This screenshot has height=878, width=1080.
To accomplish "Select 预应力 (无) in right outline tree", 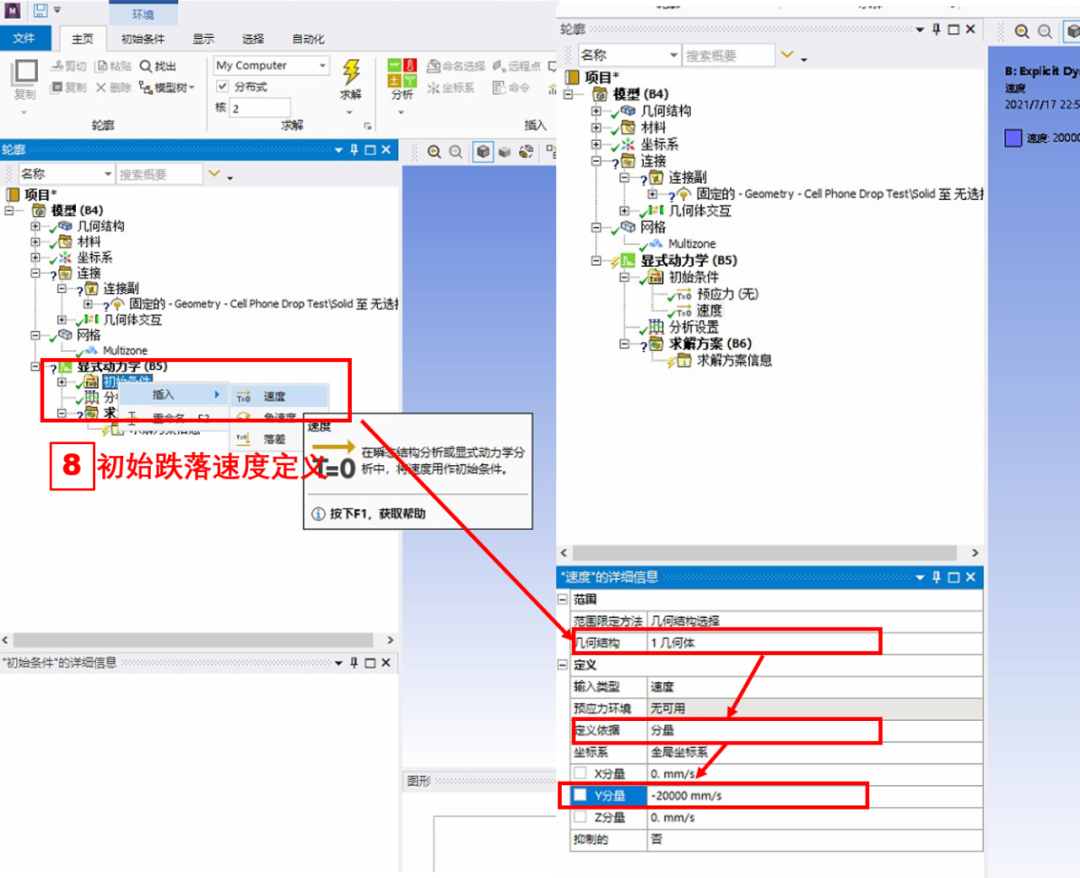I will [x=727, y=294].
